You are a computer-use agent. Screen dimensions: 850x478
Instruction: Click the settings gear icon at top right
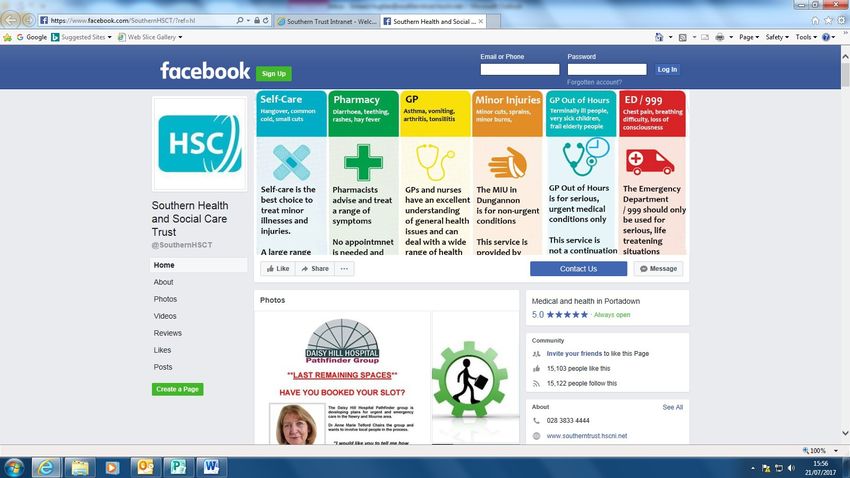click(841, 20)
